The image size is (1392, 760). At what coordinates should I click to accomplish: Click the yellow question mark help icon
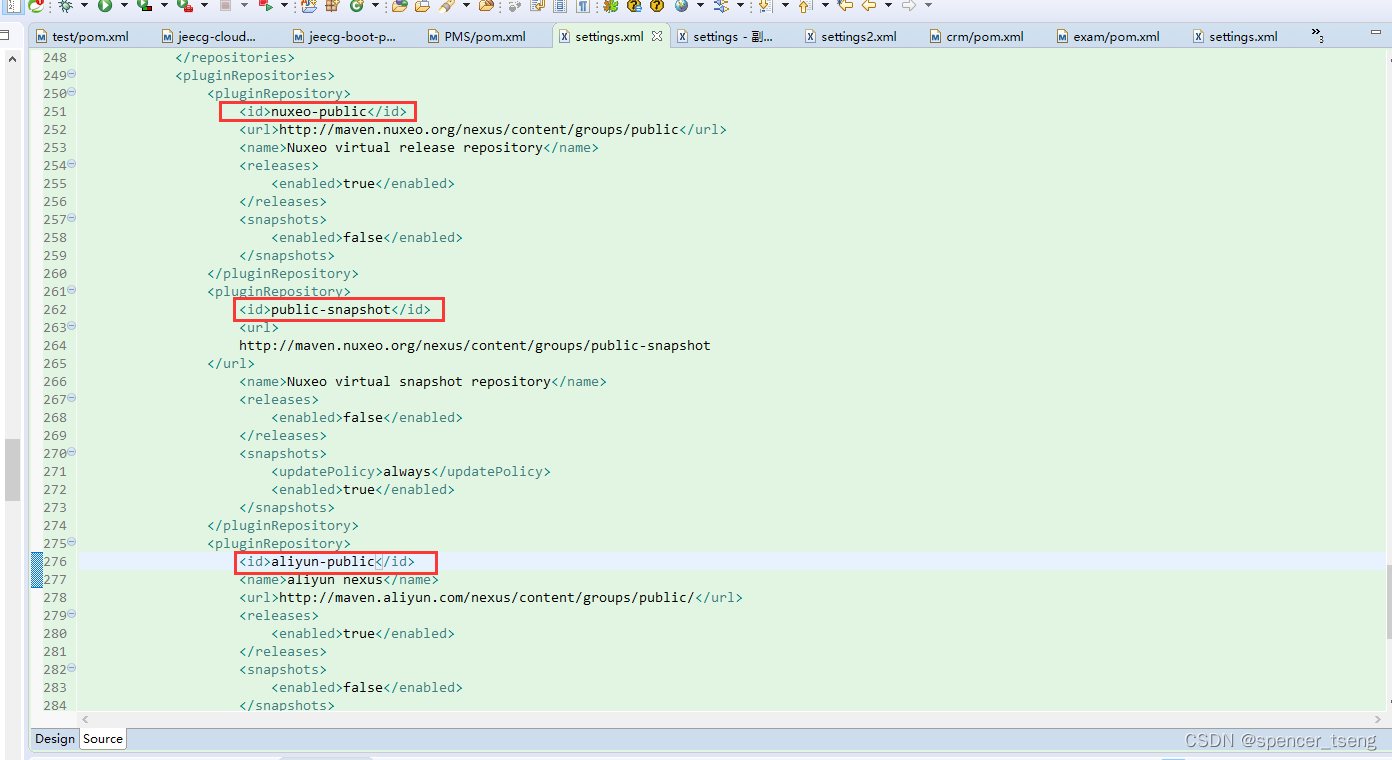click(656, 5)
